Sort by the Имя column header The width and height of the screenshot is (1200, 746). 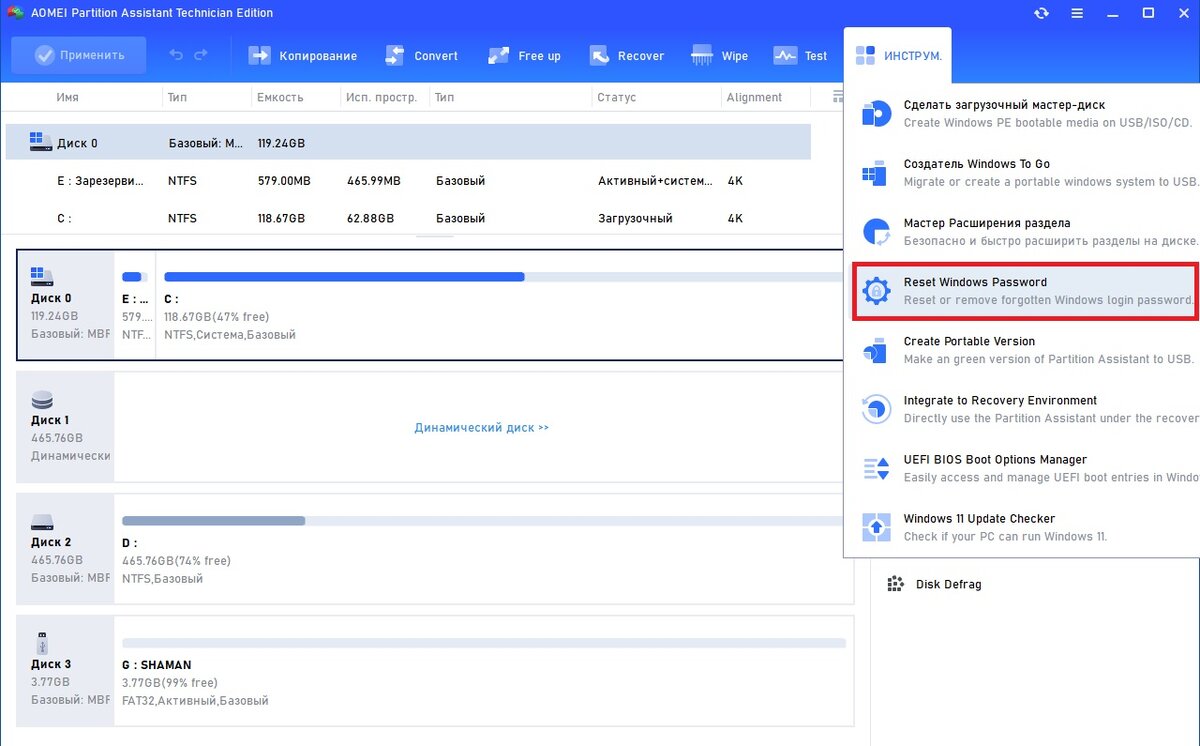coord(68,98)
